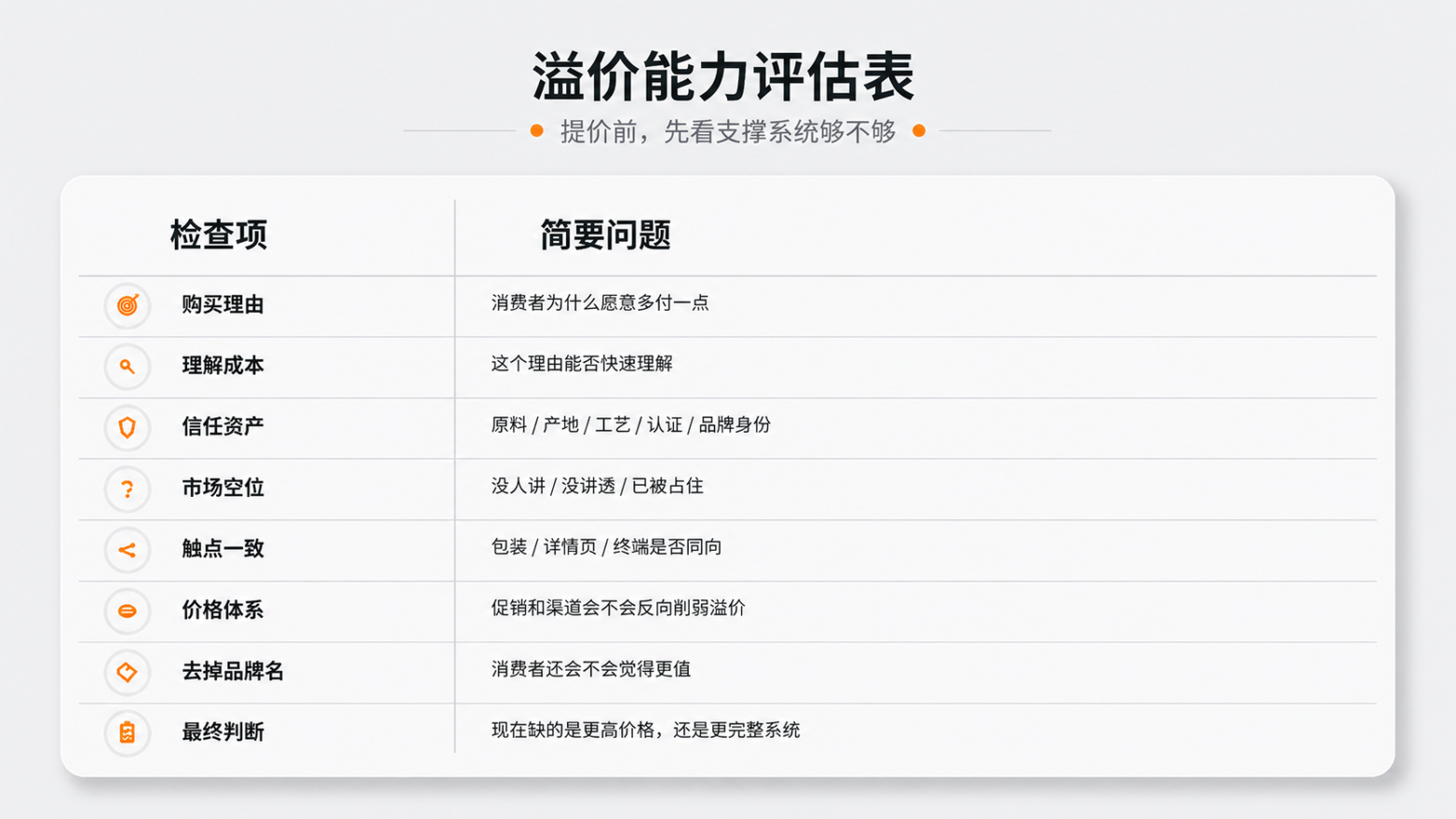Click the text 消费者为什么愿意多付一点
The image size is (1456, 819).
600,302
